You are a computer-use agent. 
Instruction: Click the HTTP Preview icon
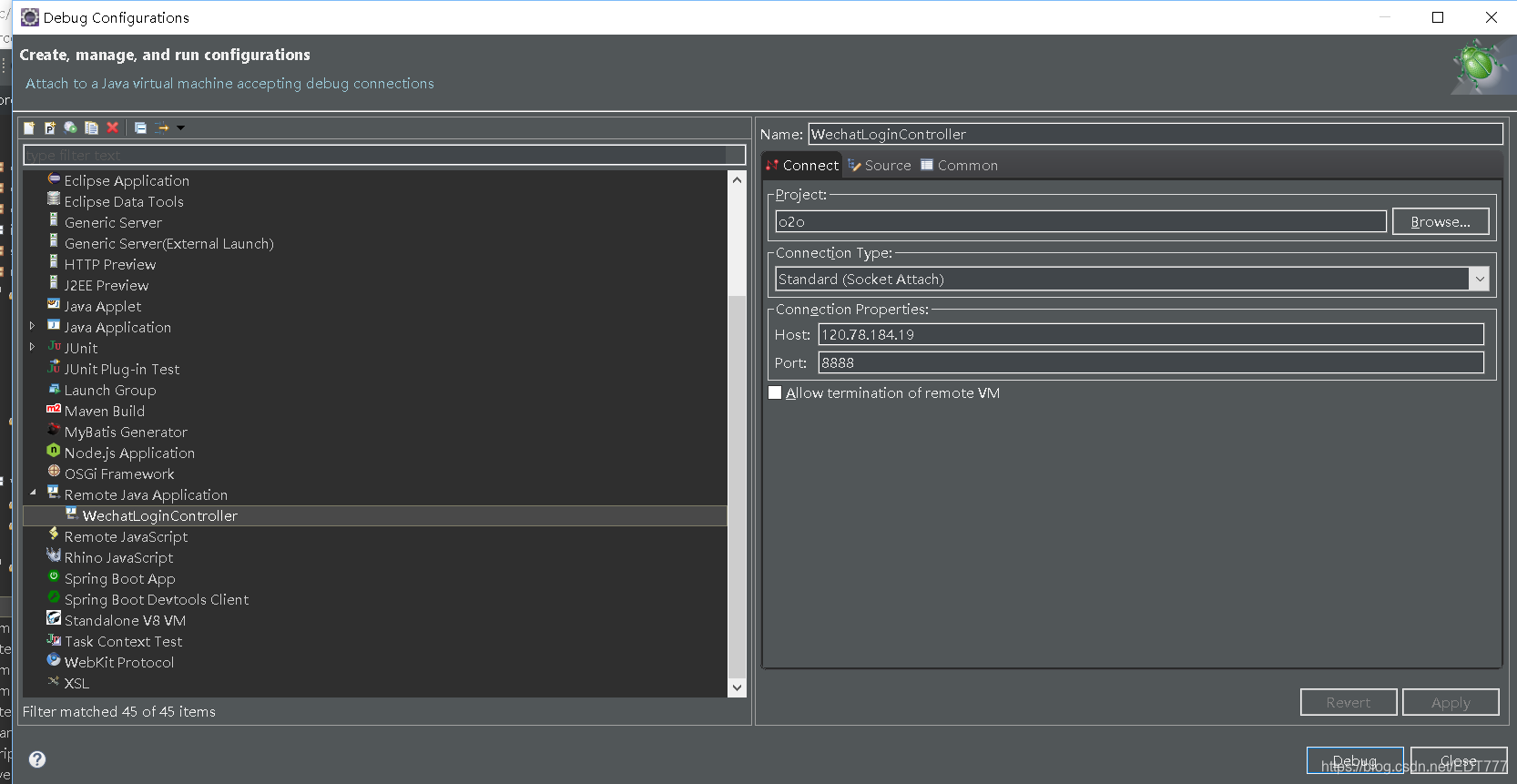54,262
